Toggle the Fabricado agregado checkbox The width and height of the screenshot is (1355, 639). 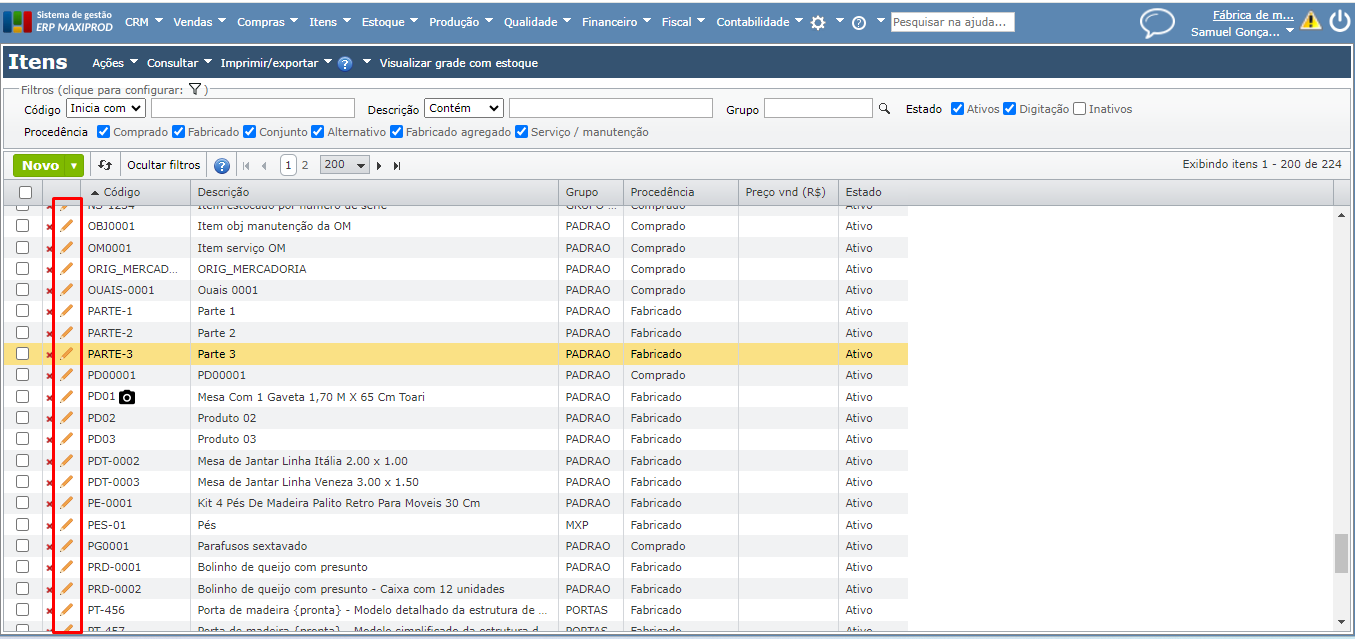(396, 132)
